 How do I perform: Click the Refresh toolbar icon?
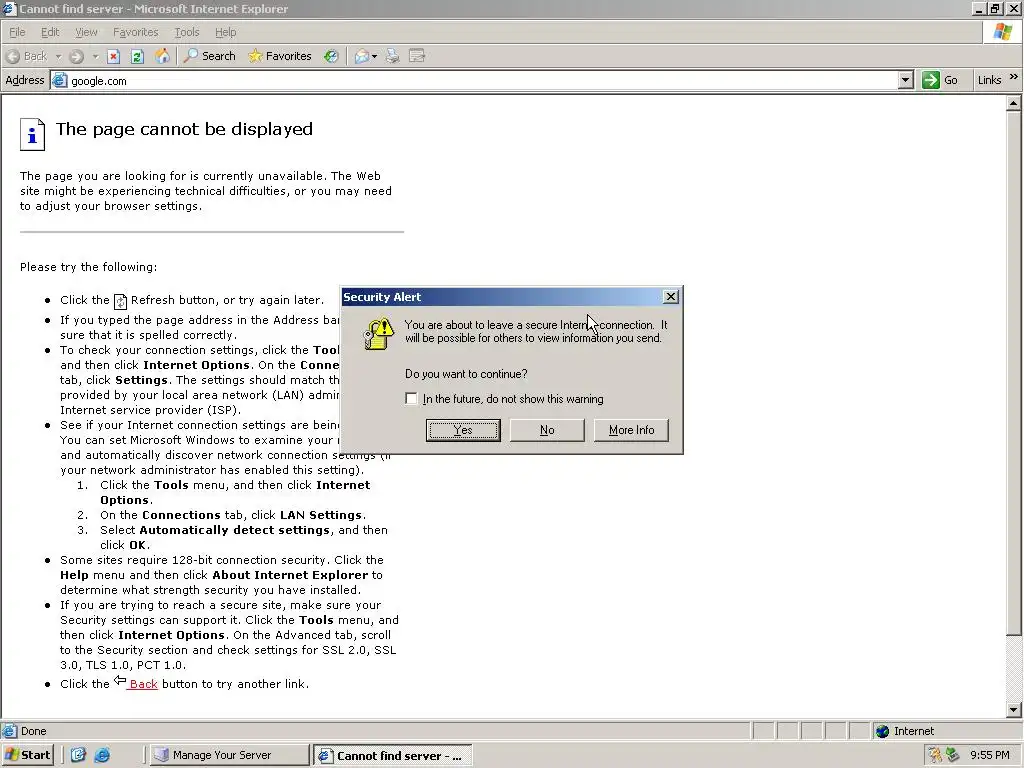[137, 56]
